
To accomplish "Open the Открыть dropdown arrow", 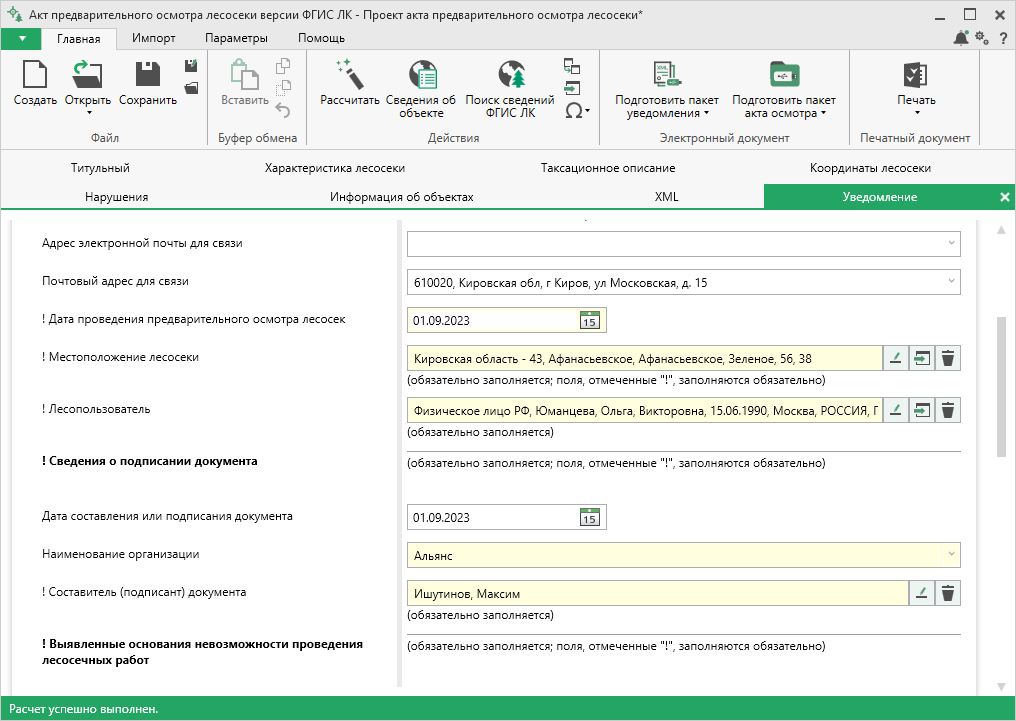I will pyautogui.click(x=89, y=113).
